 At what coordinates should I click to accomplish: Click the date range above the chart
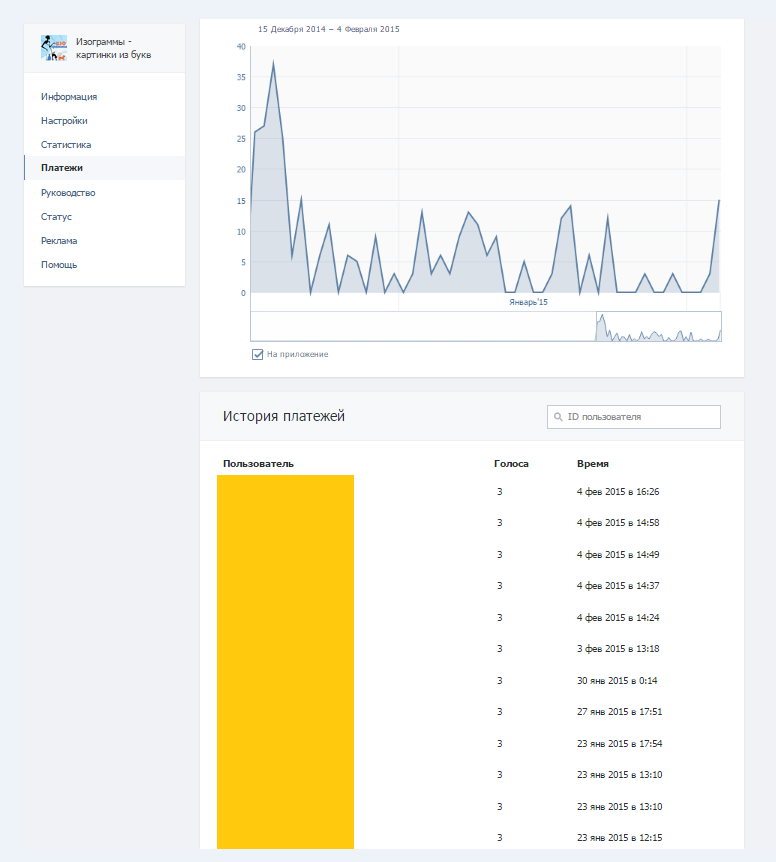tap(328, 29)
